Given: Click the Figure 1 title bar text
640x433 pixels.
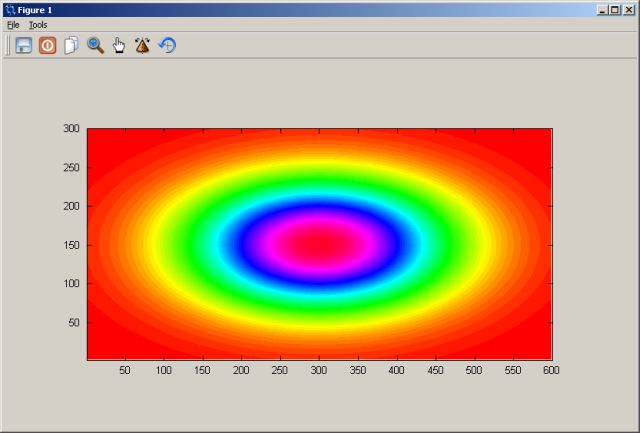Looking at the screenshot, I should [35, 10].
